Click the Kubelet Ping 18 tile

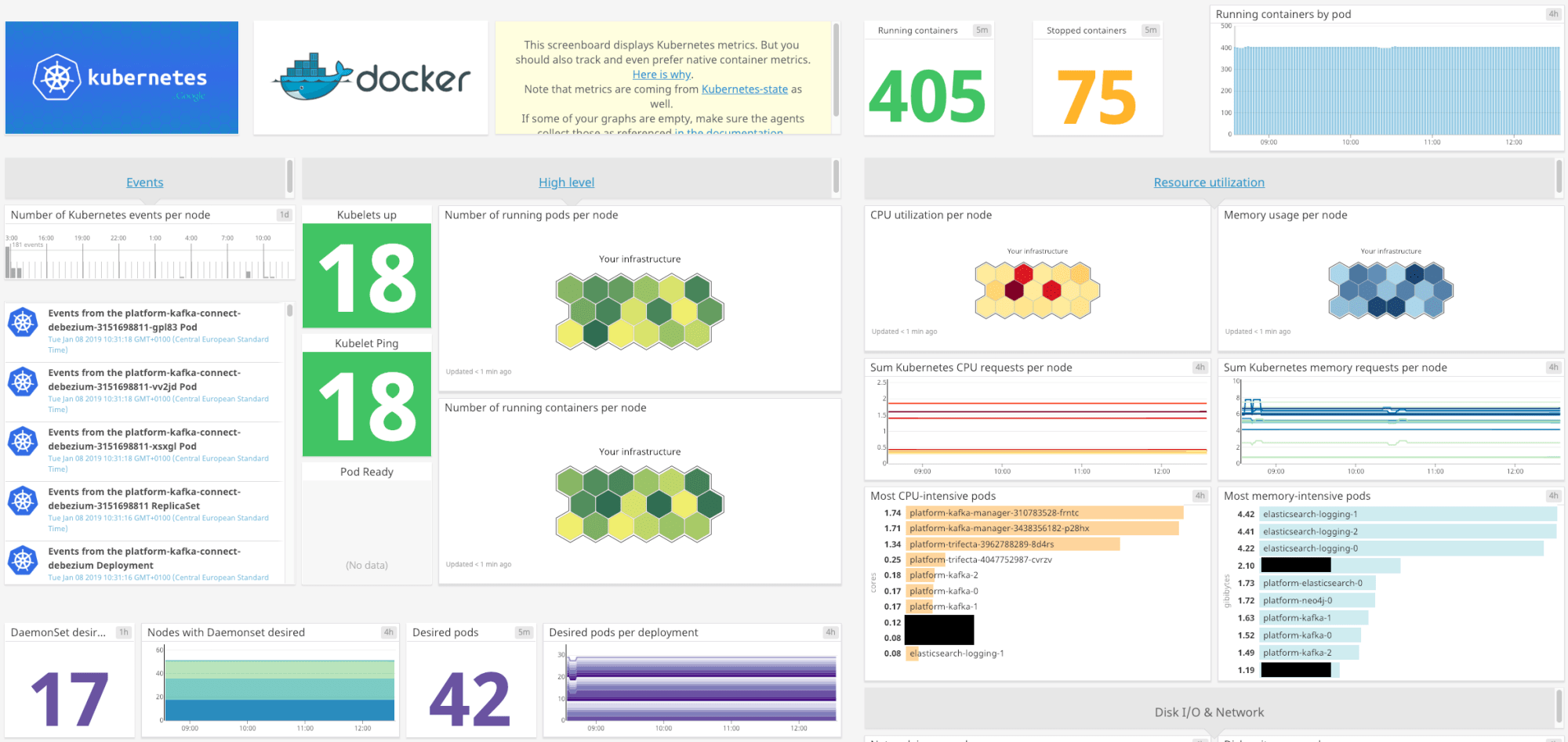coord(367,404)
